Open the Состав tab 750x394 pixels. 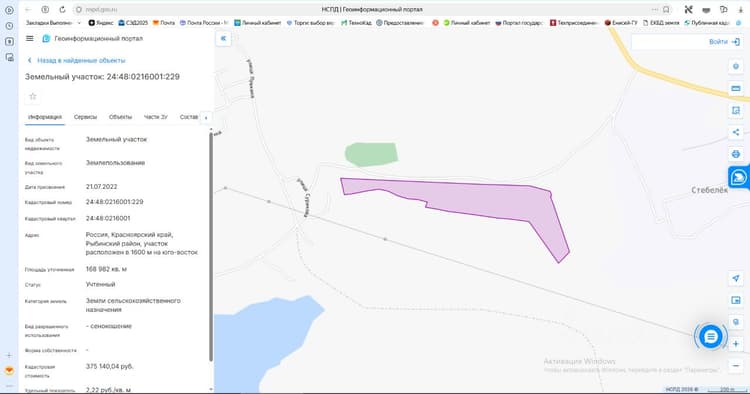tap(189, 117)
